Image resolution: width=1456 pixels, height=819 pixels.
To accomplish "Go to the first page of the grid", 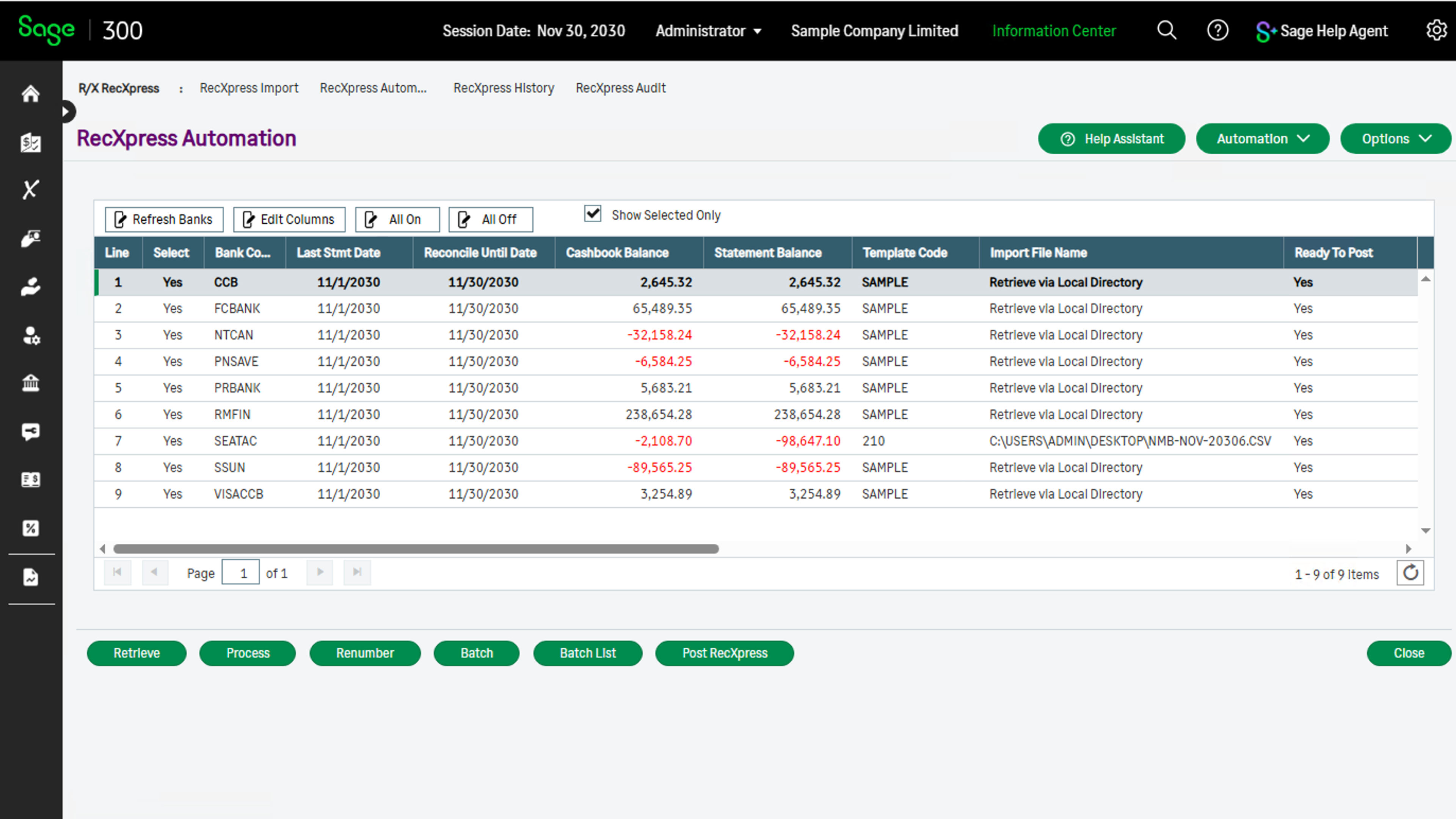I will pos(118,573).
